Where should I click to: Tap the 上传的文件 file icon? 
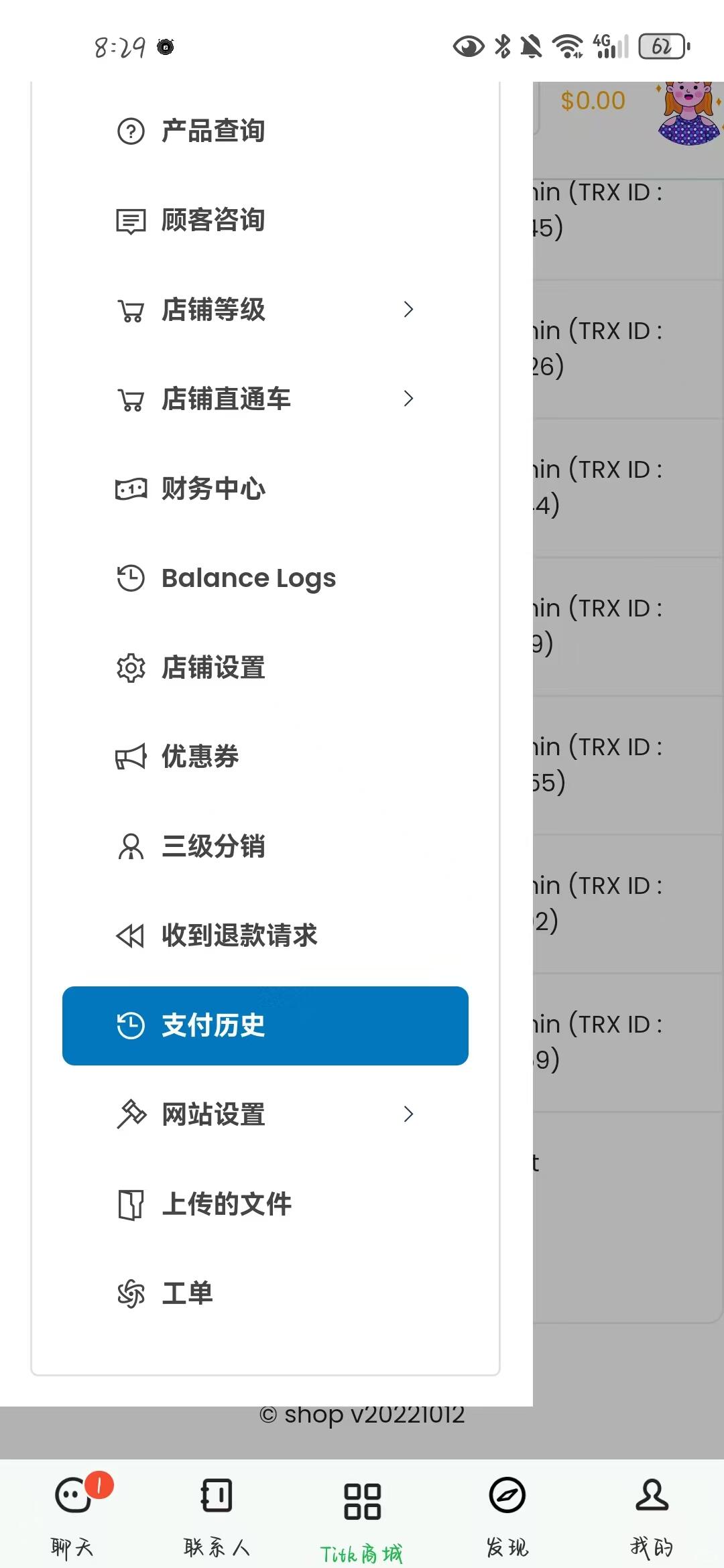[131, 1204]
